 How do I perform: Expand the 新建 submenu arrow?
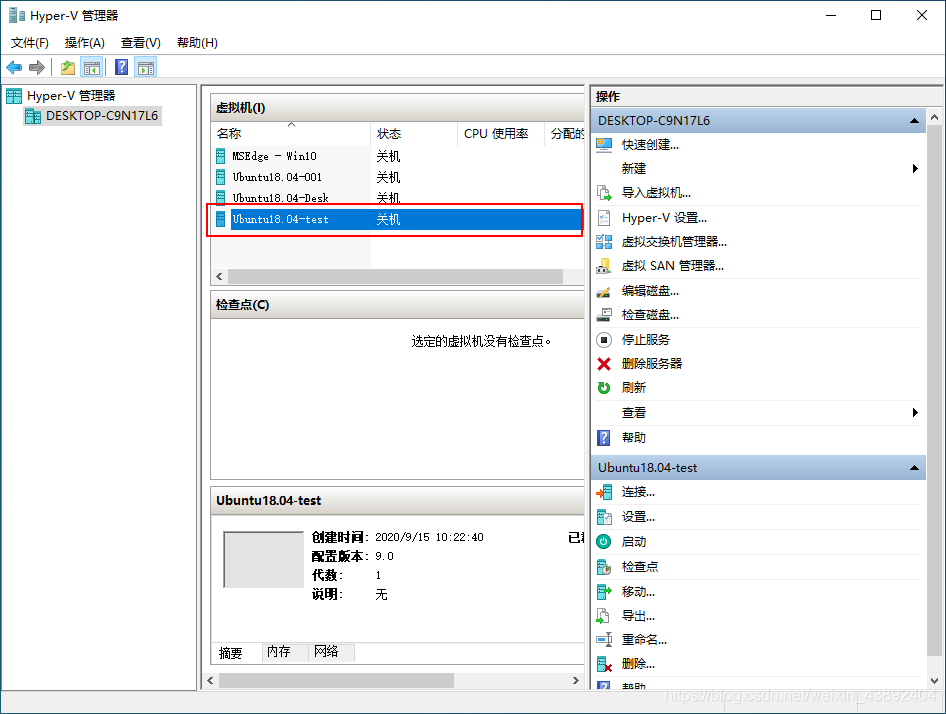point(915,168)
